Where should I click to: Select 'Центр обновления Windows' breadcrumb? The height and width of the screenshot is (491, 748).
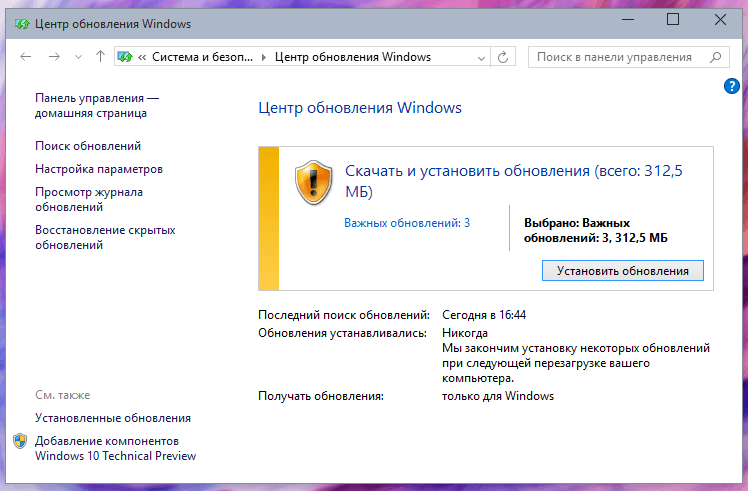(353, 57)
